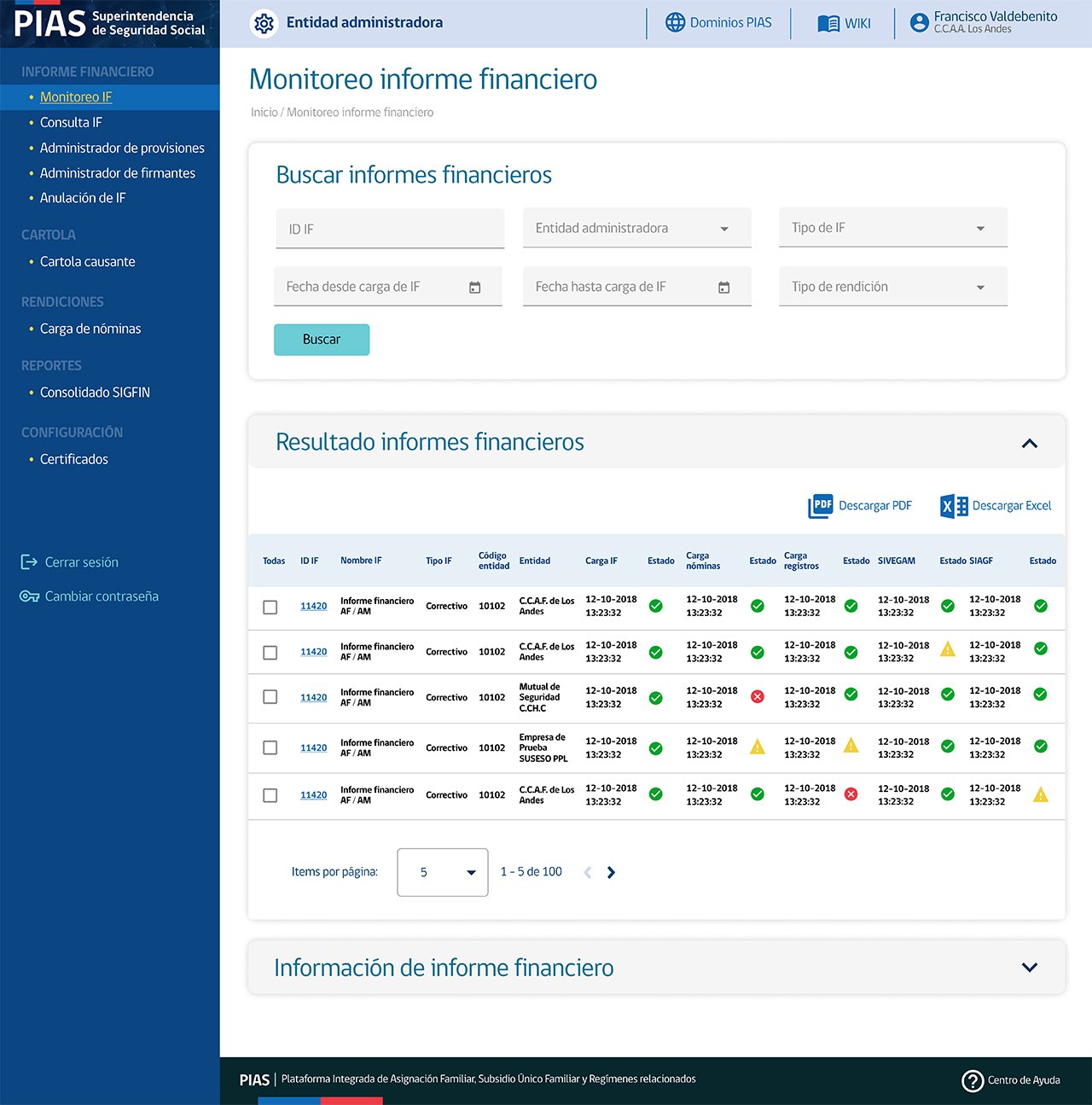Click red Carga registros error in last row
Screen dimensions: 1092x1105
click(x=851, y=794)
